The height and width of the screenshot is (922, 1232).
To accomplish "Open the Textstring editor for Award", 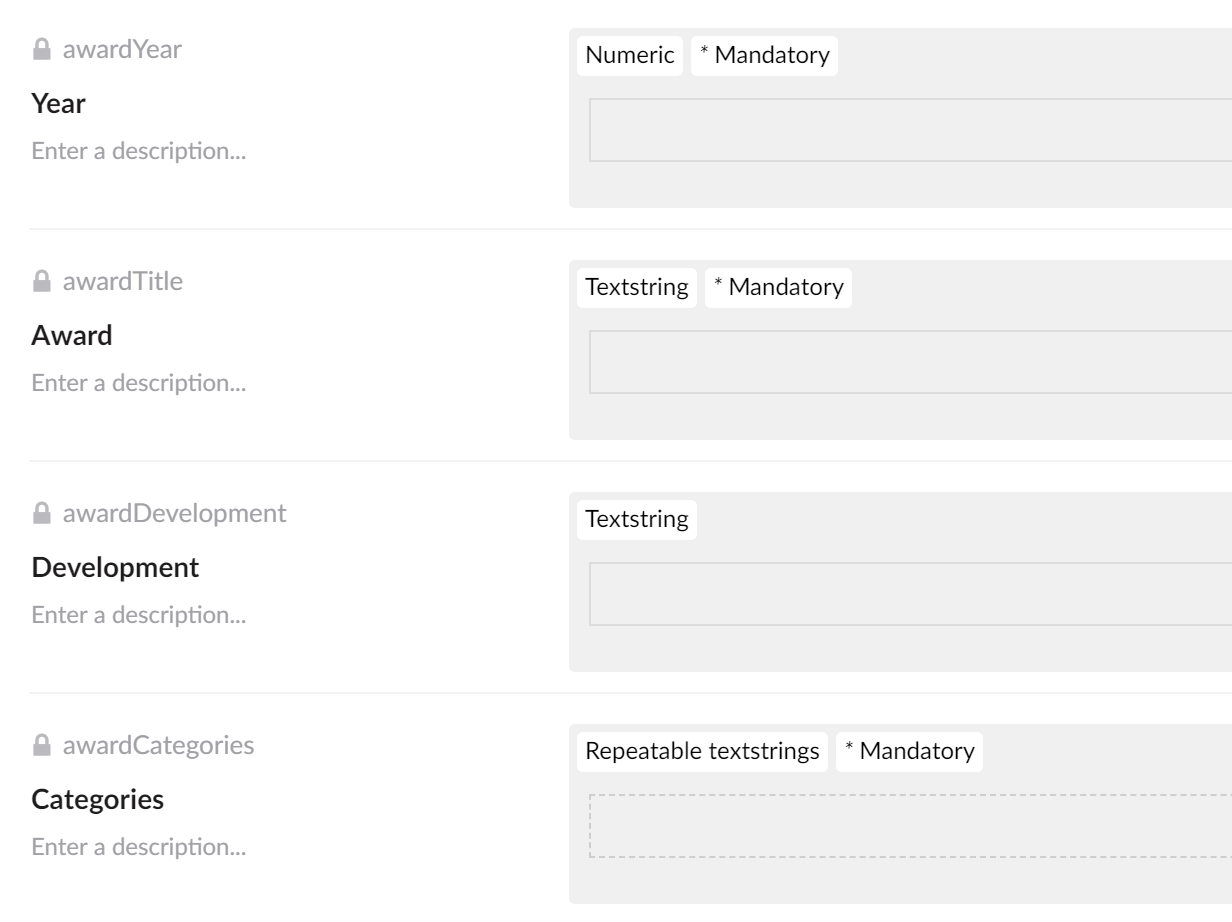I will (637, 288).
